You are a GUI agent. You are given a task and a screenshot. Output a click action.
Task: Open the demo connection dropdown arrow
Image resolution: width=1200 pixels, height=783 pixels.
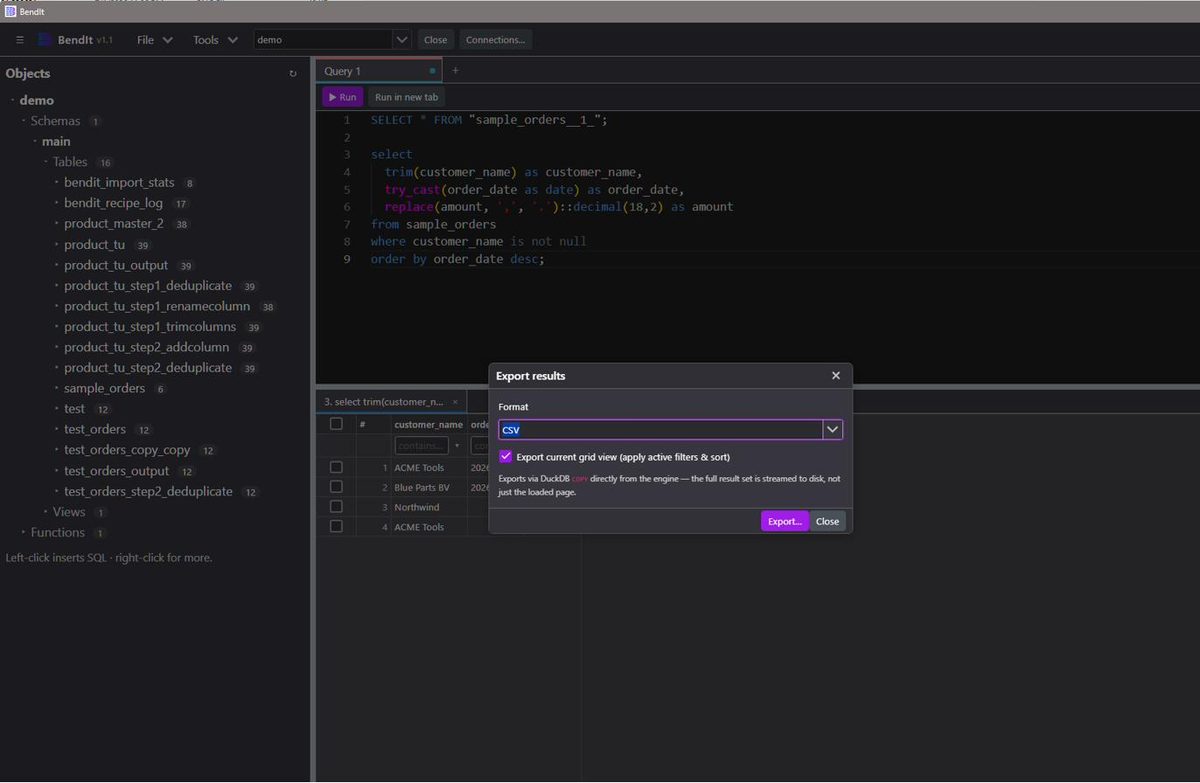(402, 40)
